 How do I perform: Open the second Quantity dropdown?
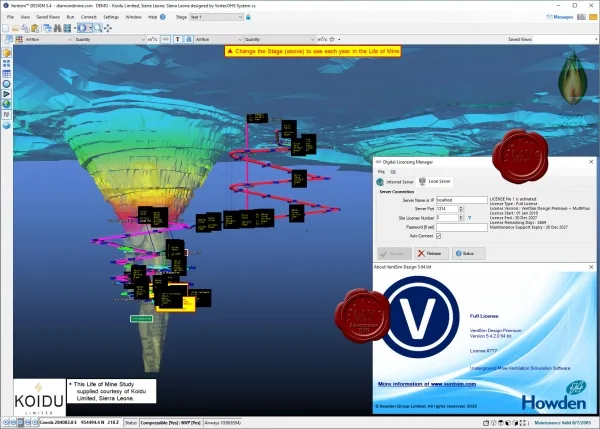tap(280, 39)
